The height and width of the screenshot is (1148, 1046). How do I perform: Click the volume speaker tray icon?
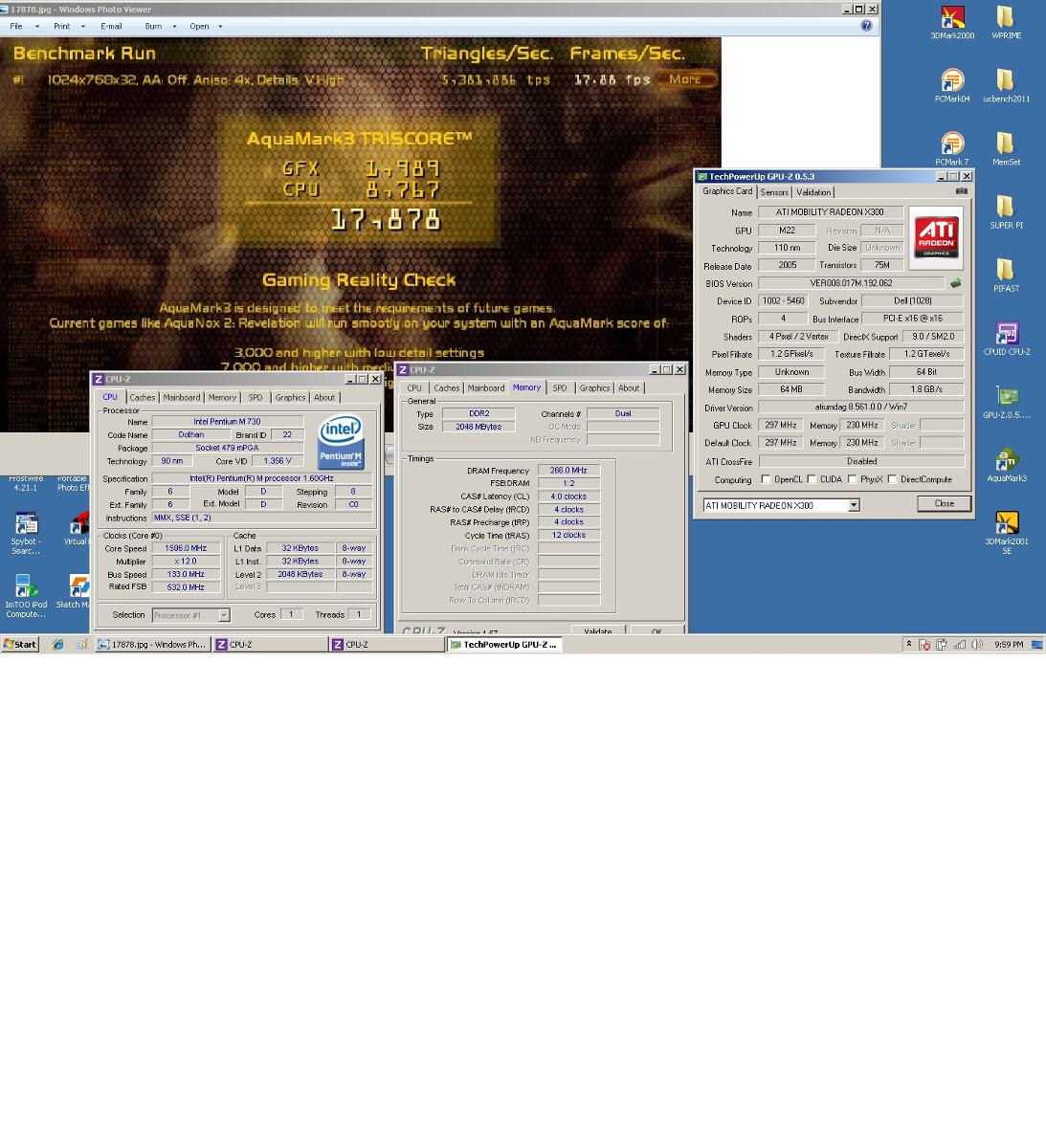point(976,645)
